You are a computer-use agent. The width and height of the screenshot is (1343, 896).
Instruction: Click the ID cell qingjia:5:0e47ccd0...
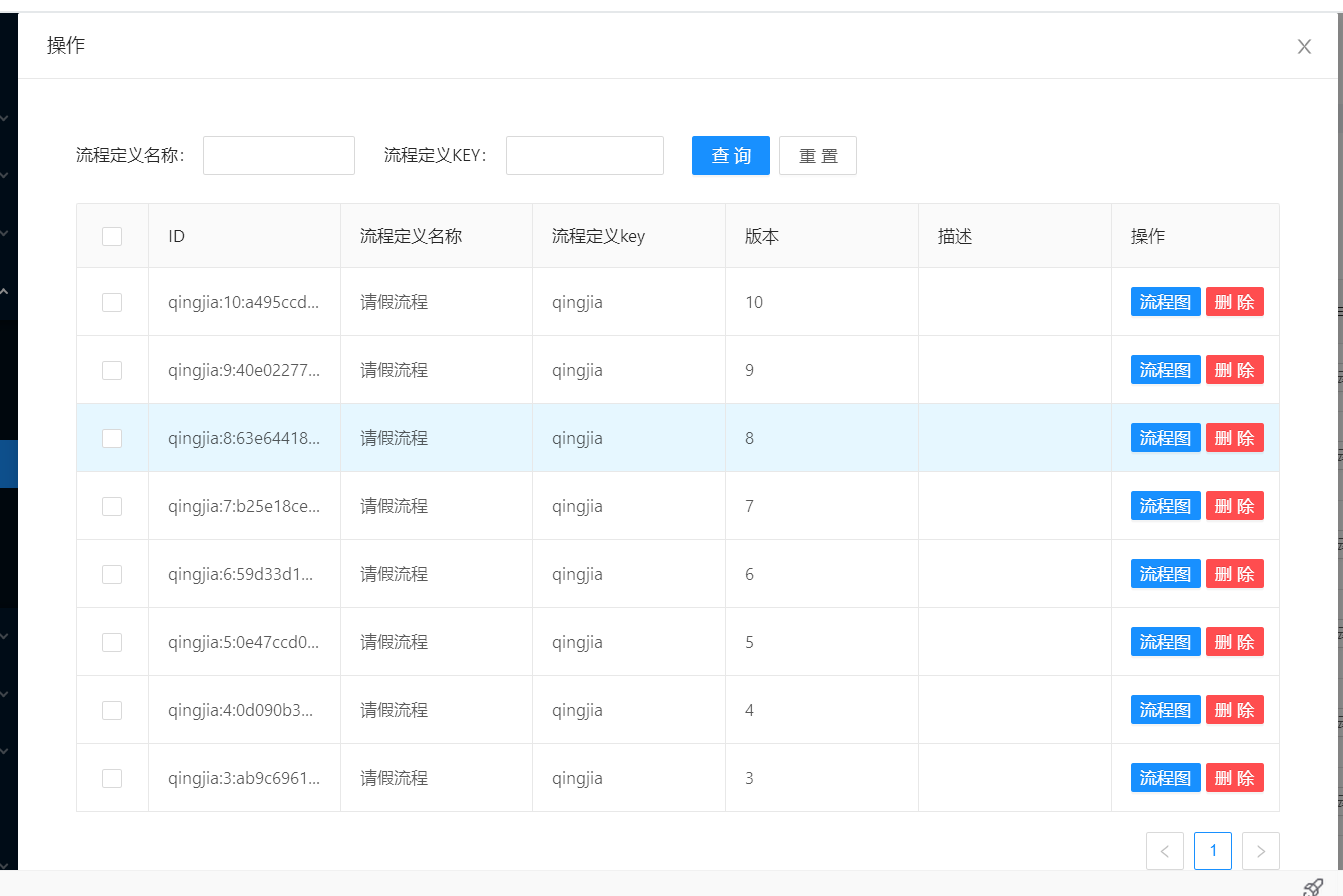pos(244,642)
